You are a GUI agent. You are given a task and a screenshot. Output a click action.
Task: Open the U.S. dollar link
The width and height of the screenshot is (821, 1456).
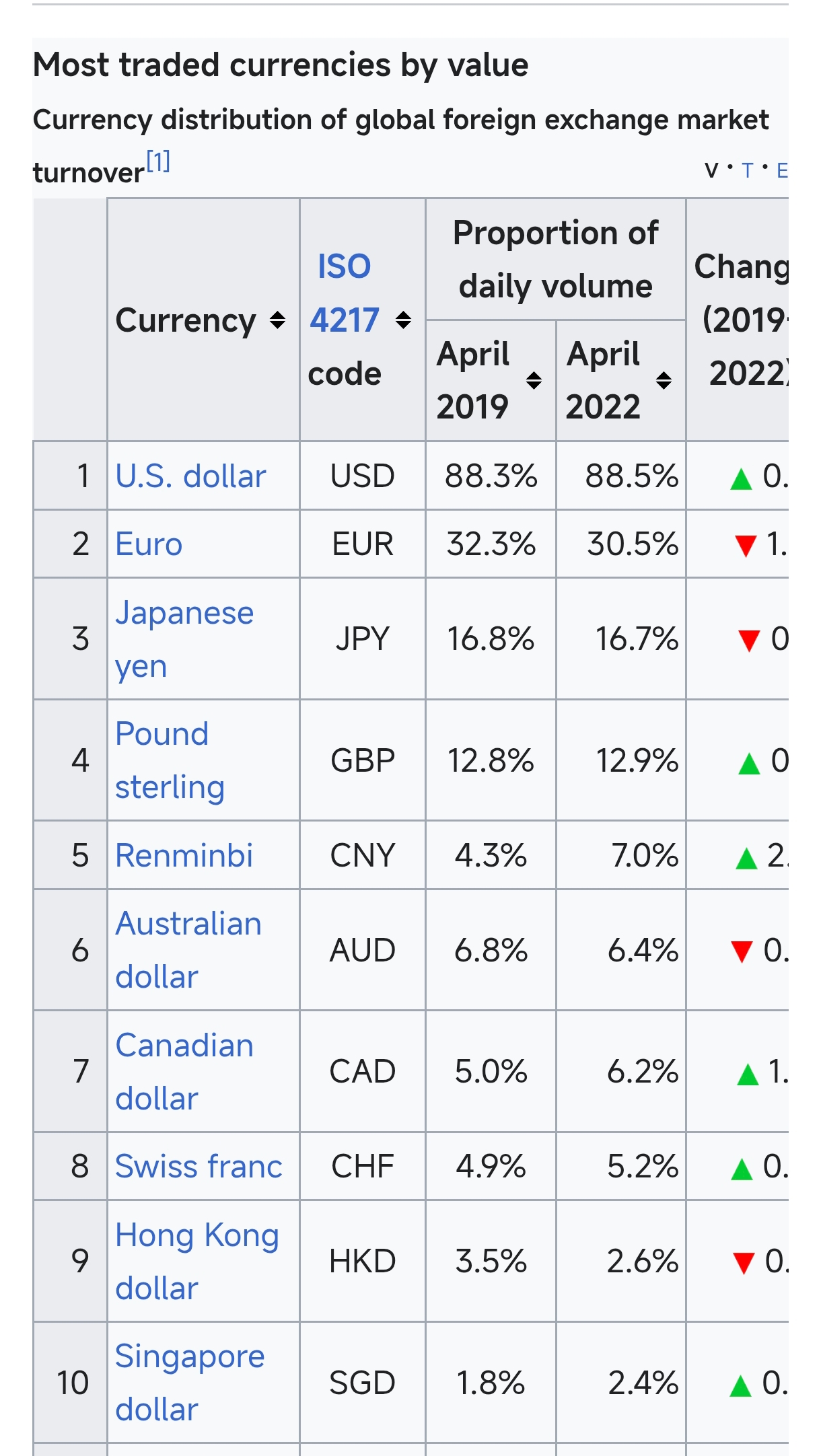(x=190, y=476)
